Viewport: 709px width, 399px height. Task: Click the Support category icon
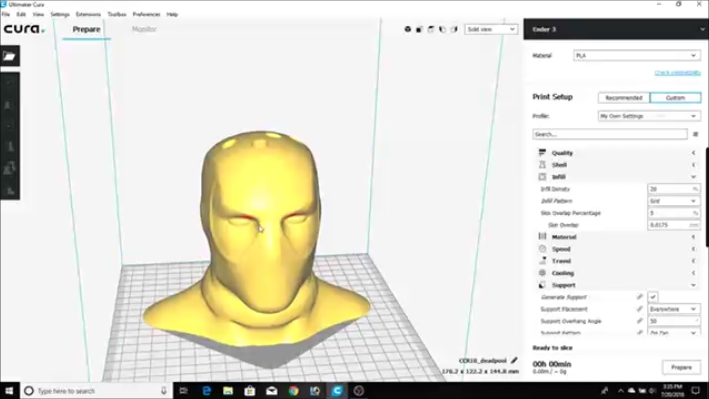click(x=542, y=285)
